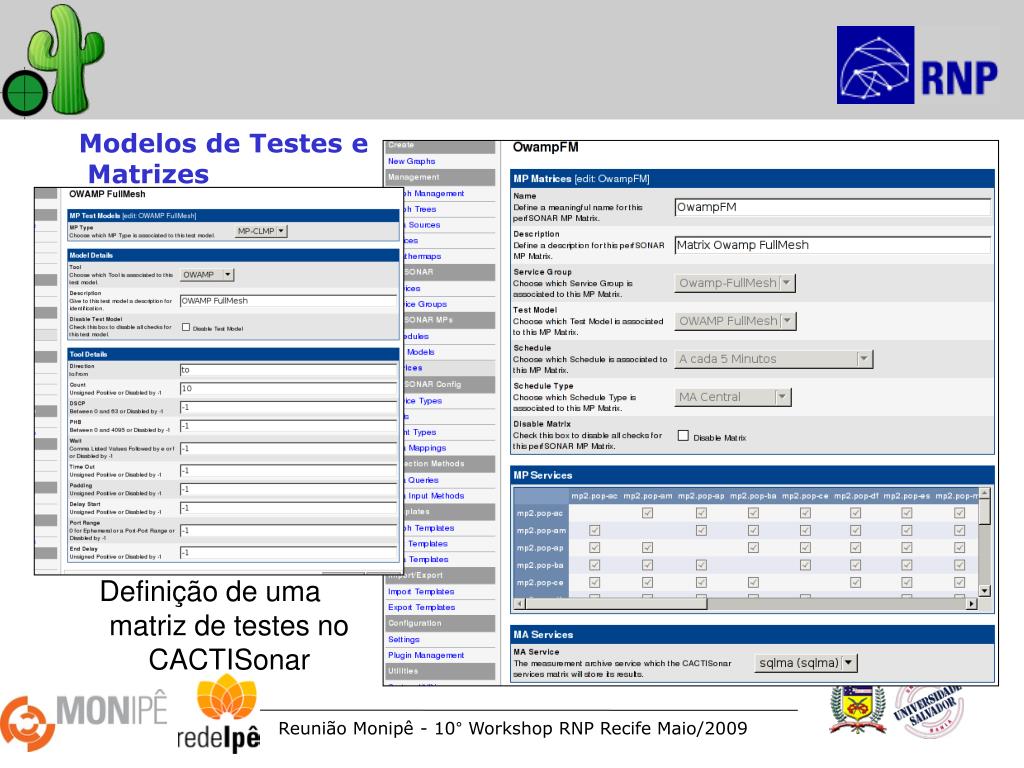Click the MP Services vertical scrollbar down arrow

coord(985,590)
